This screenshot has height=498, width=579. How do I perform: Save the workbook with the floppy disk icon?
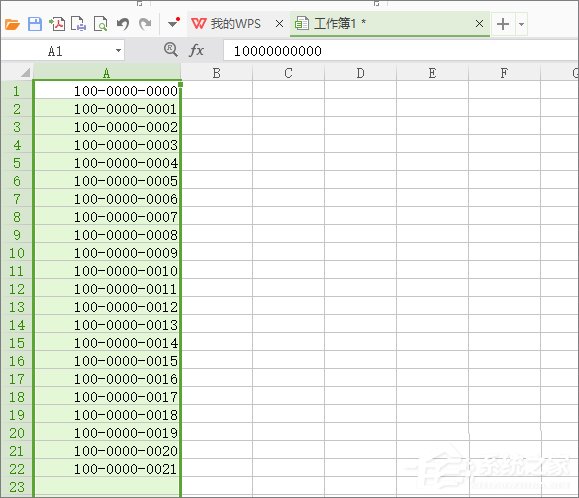click(35, 24)
